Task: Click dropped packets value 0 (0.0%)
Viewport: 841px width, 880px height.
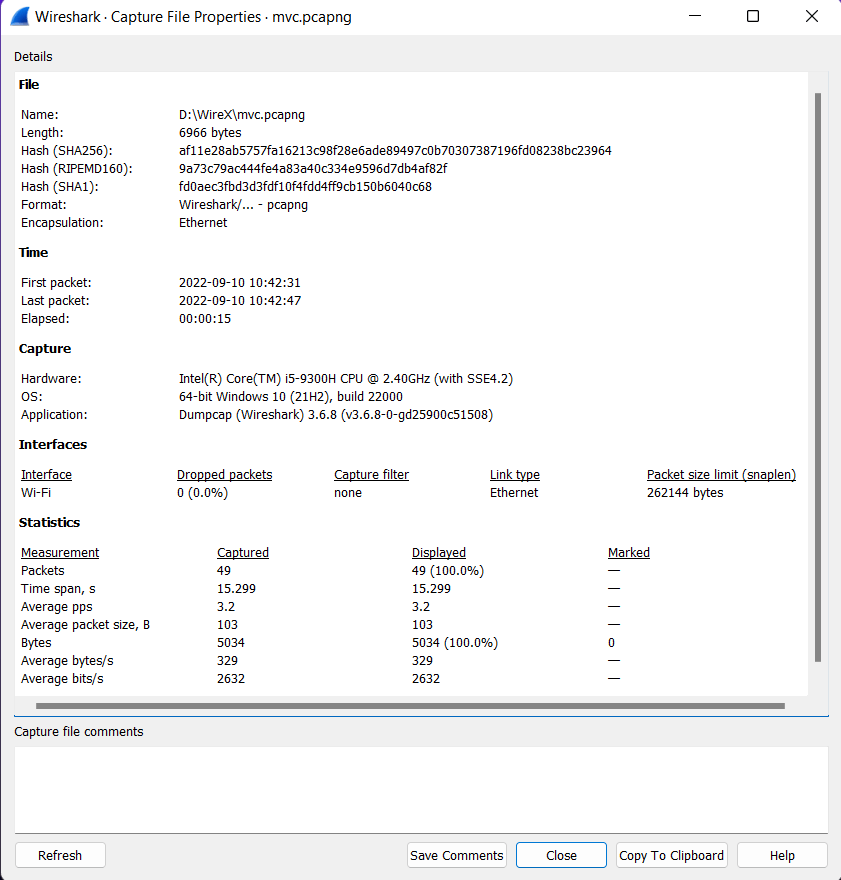Action: [203, 492]
